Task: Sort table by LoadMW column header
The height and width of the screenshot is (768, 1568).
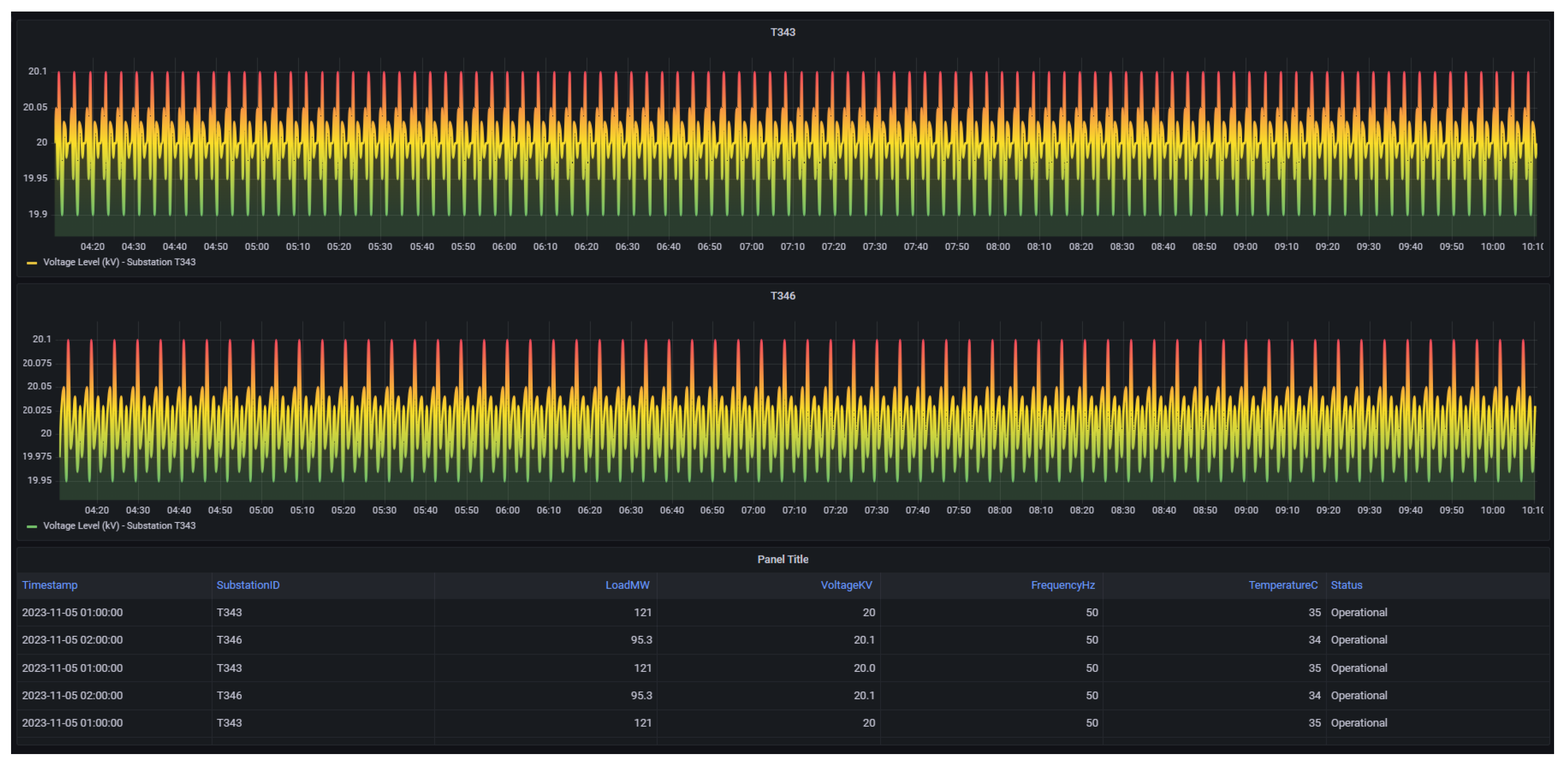Action: (x=627, y=585)
